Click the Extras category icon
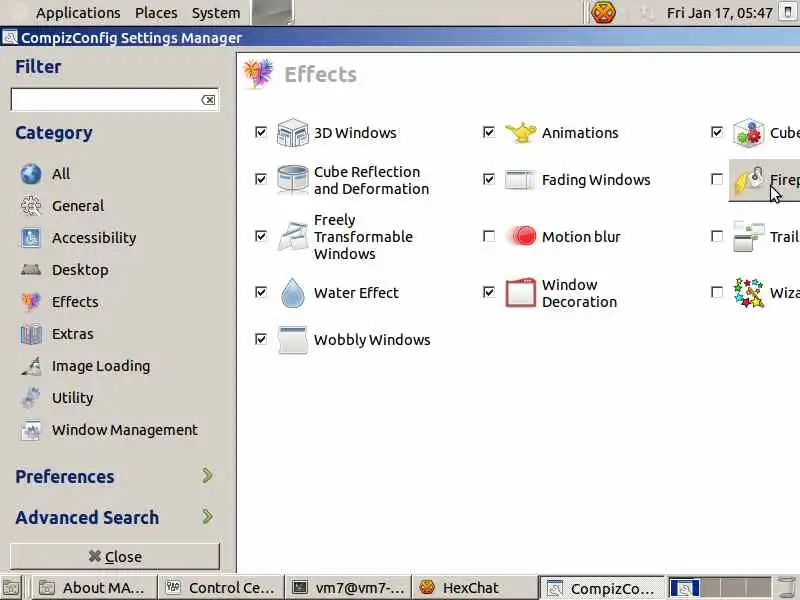The image size is (800, 600). [x=31, y=334]
